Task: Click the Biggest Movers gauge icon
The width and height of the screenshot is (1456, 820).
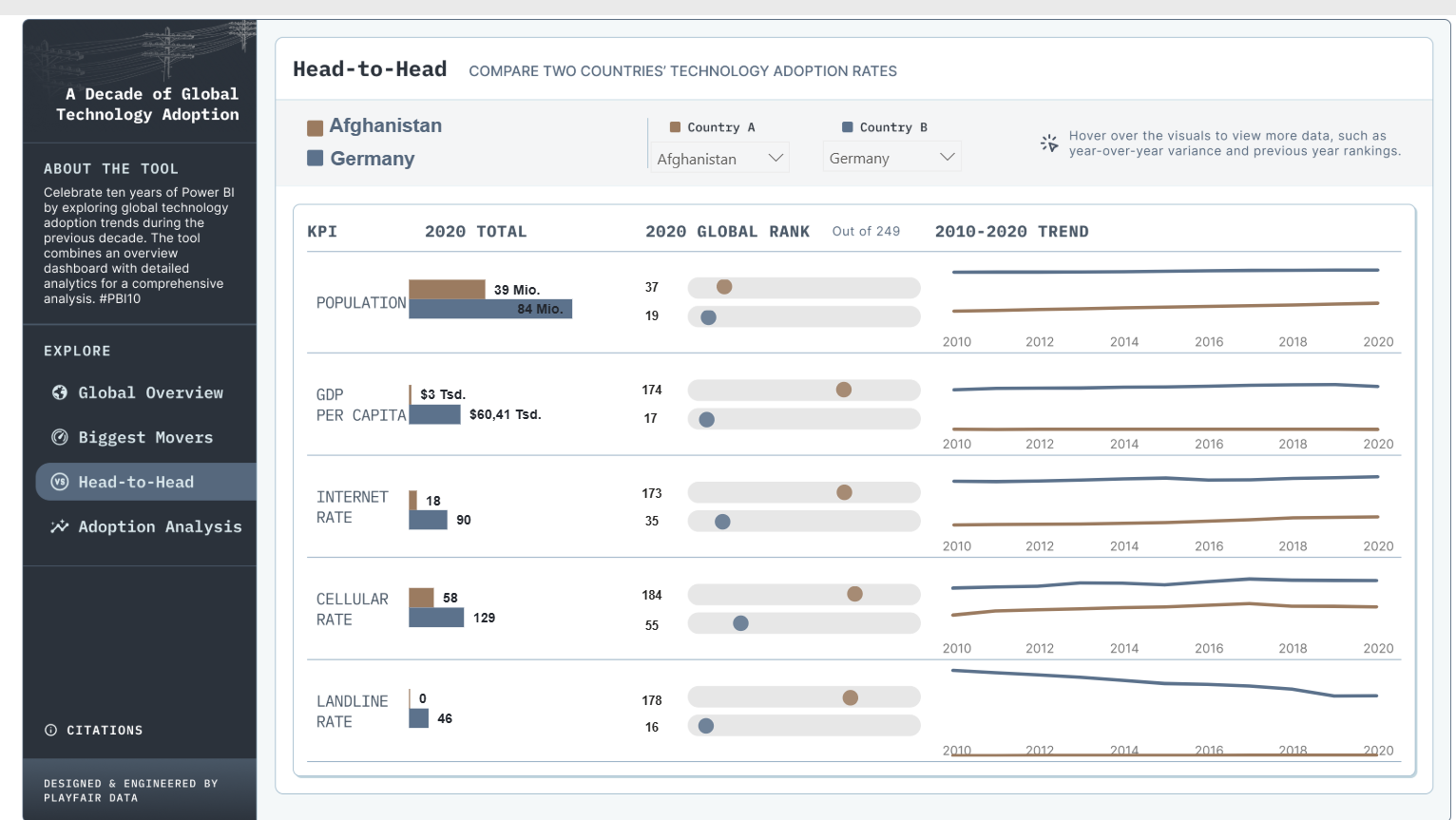Action: [x=60, y=437]
